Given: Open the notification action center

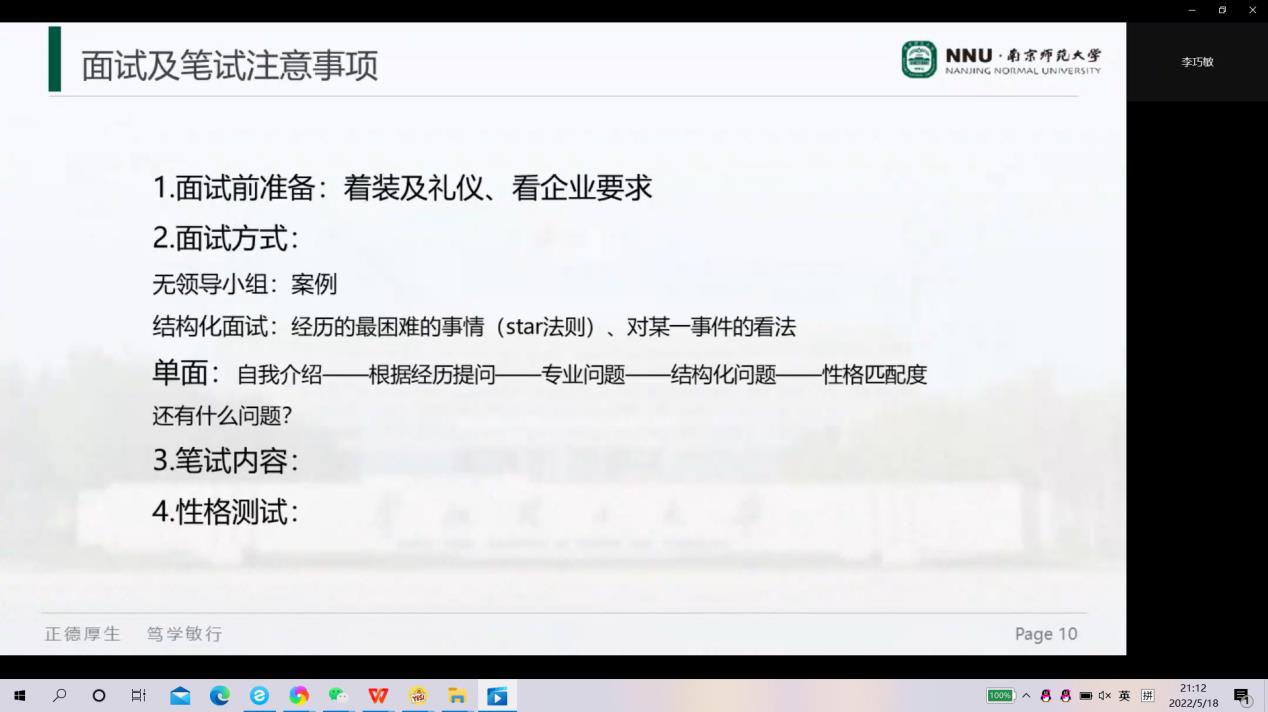Looking at the screenshot, I should [x=1243, y=697].
